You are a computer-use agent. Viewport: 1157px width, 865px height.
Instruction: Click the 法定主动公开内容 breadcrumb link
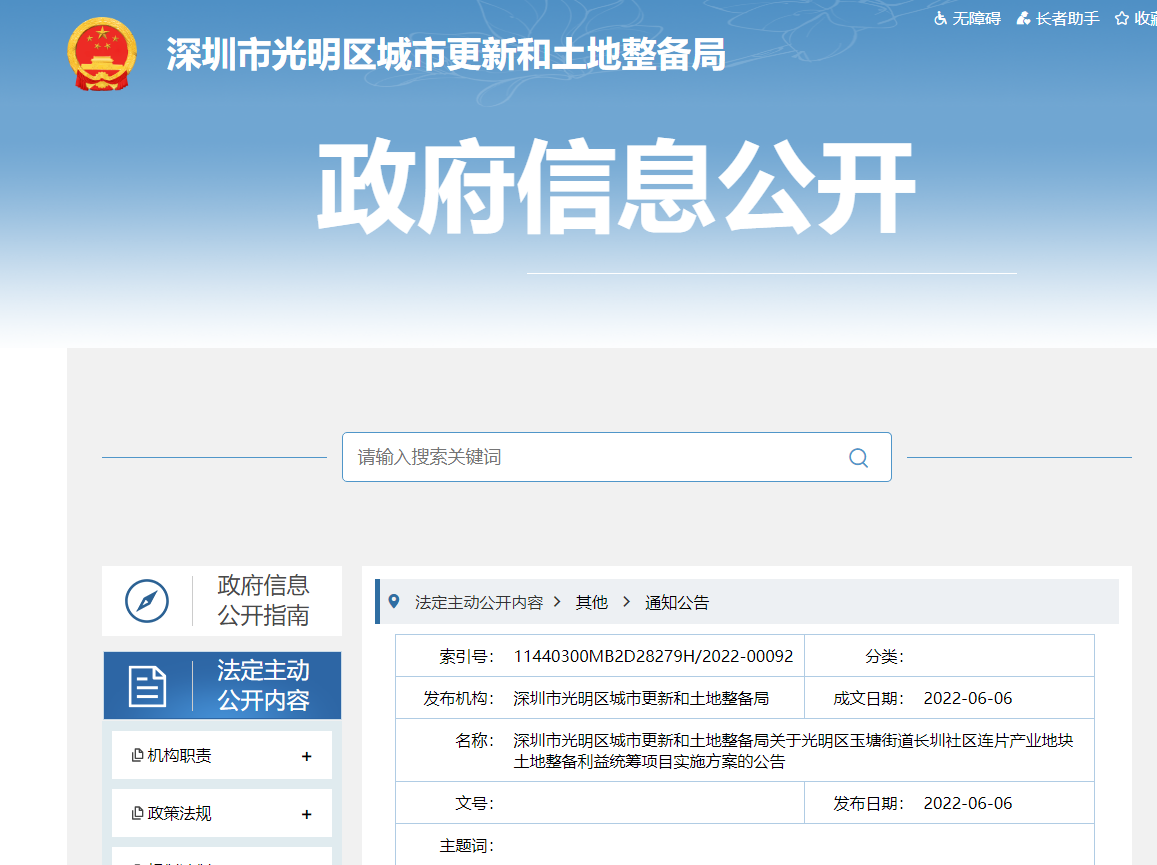pos(479,602)
